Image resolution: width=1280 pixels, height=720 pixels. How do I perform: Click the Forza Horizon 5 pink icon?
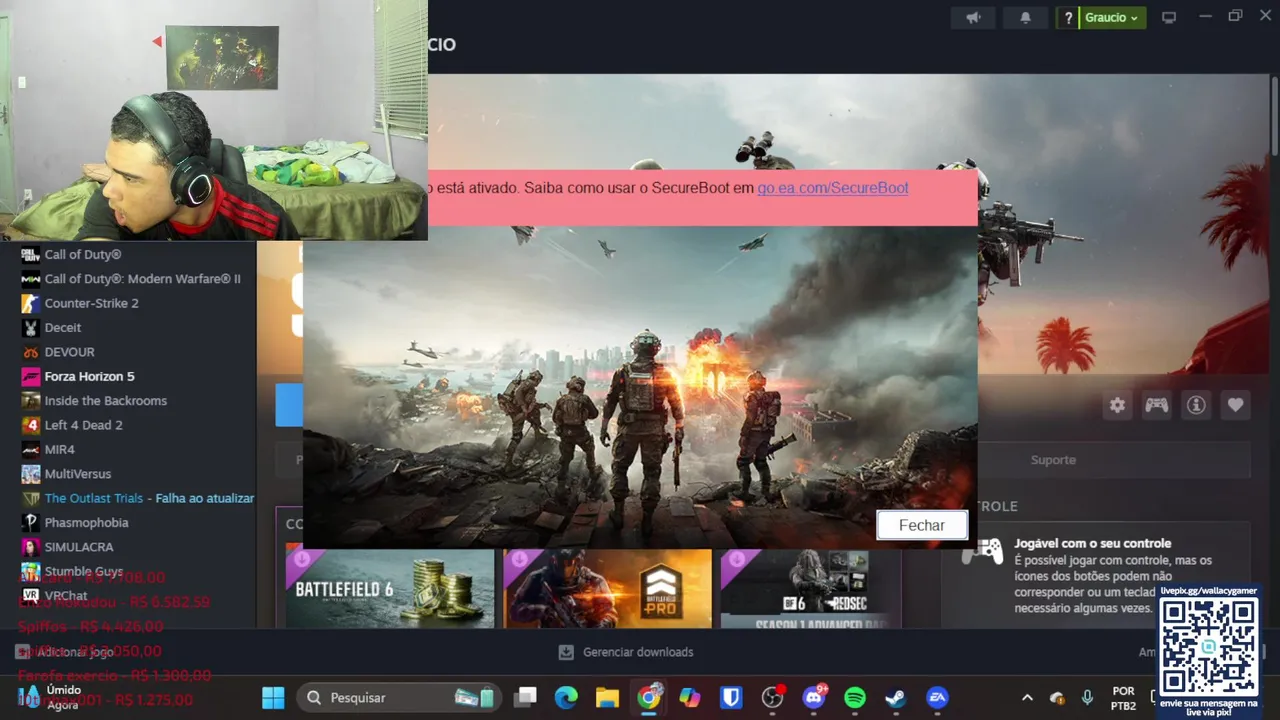30,376
